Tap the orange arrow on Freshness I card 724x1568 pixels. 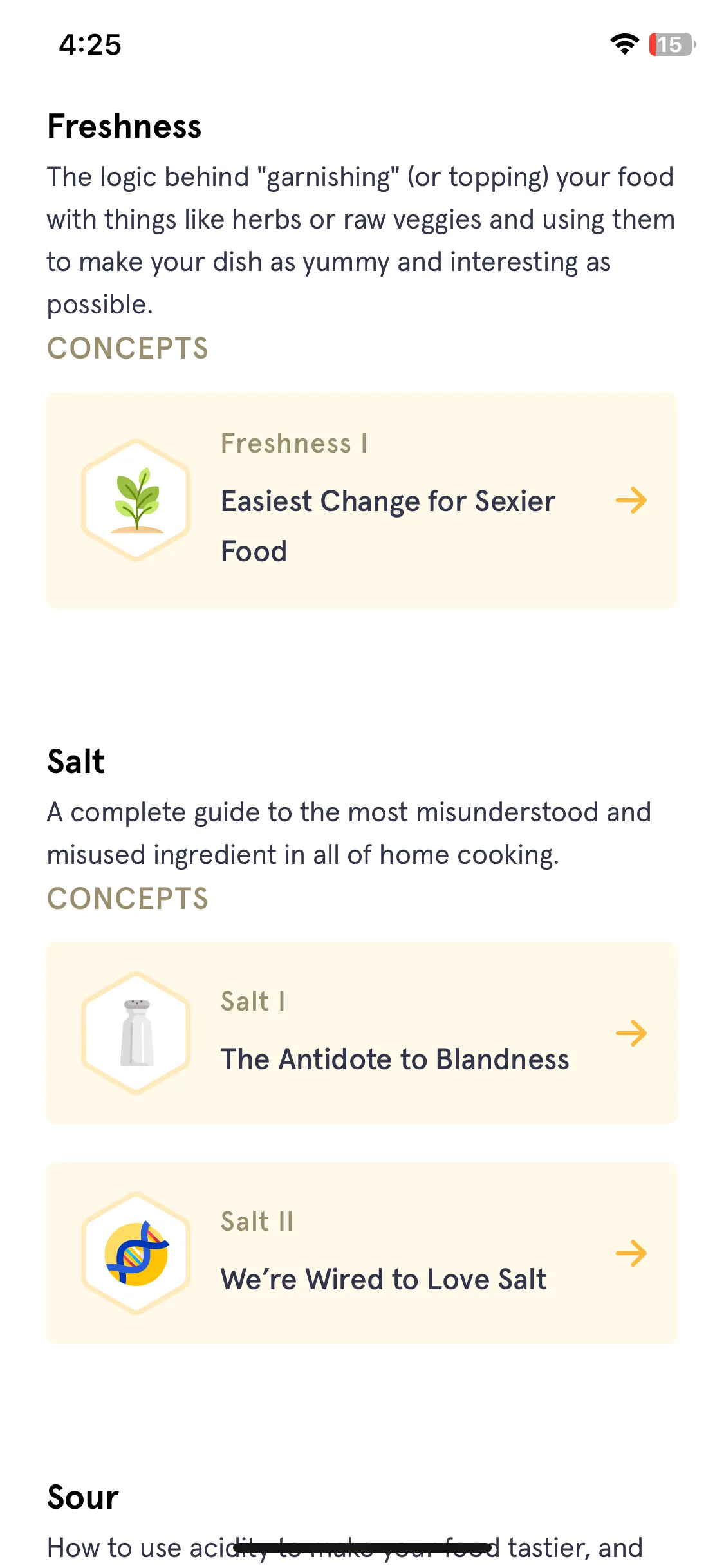point(631,500)
